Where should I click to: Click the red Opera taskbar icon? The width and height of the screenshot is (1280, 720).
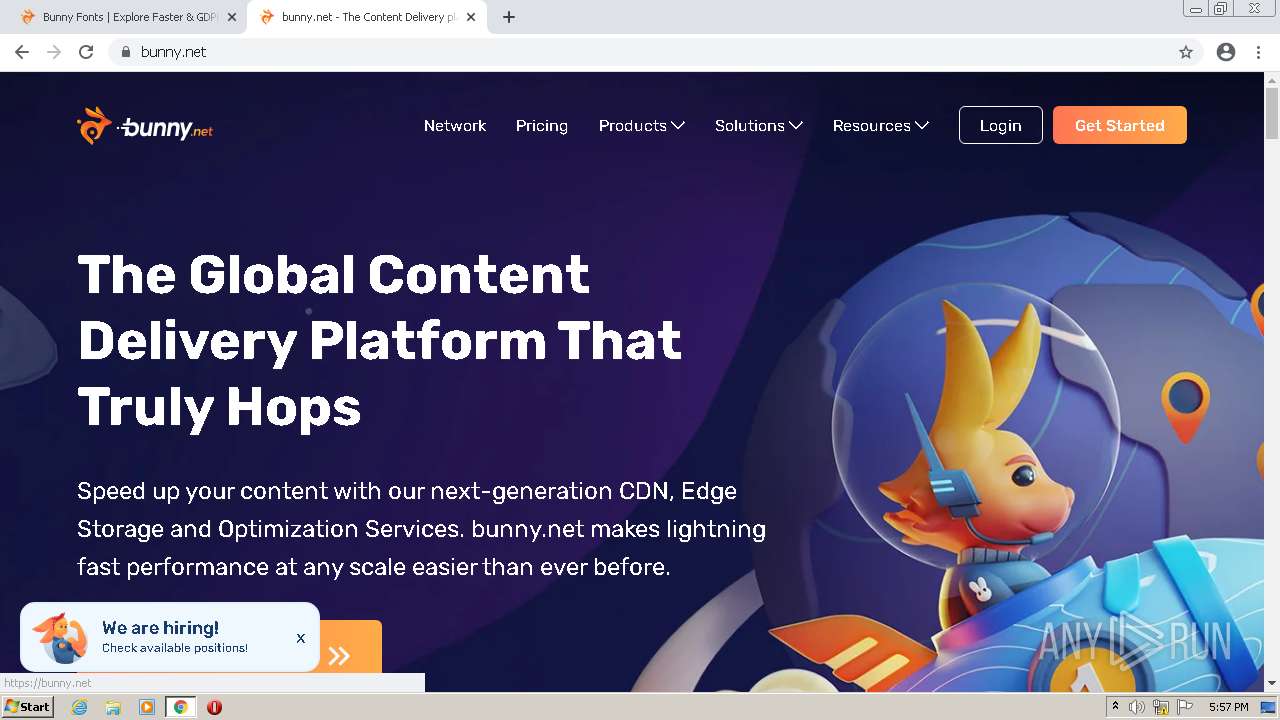214,707
